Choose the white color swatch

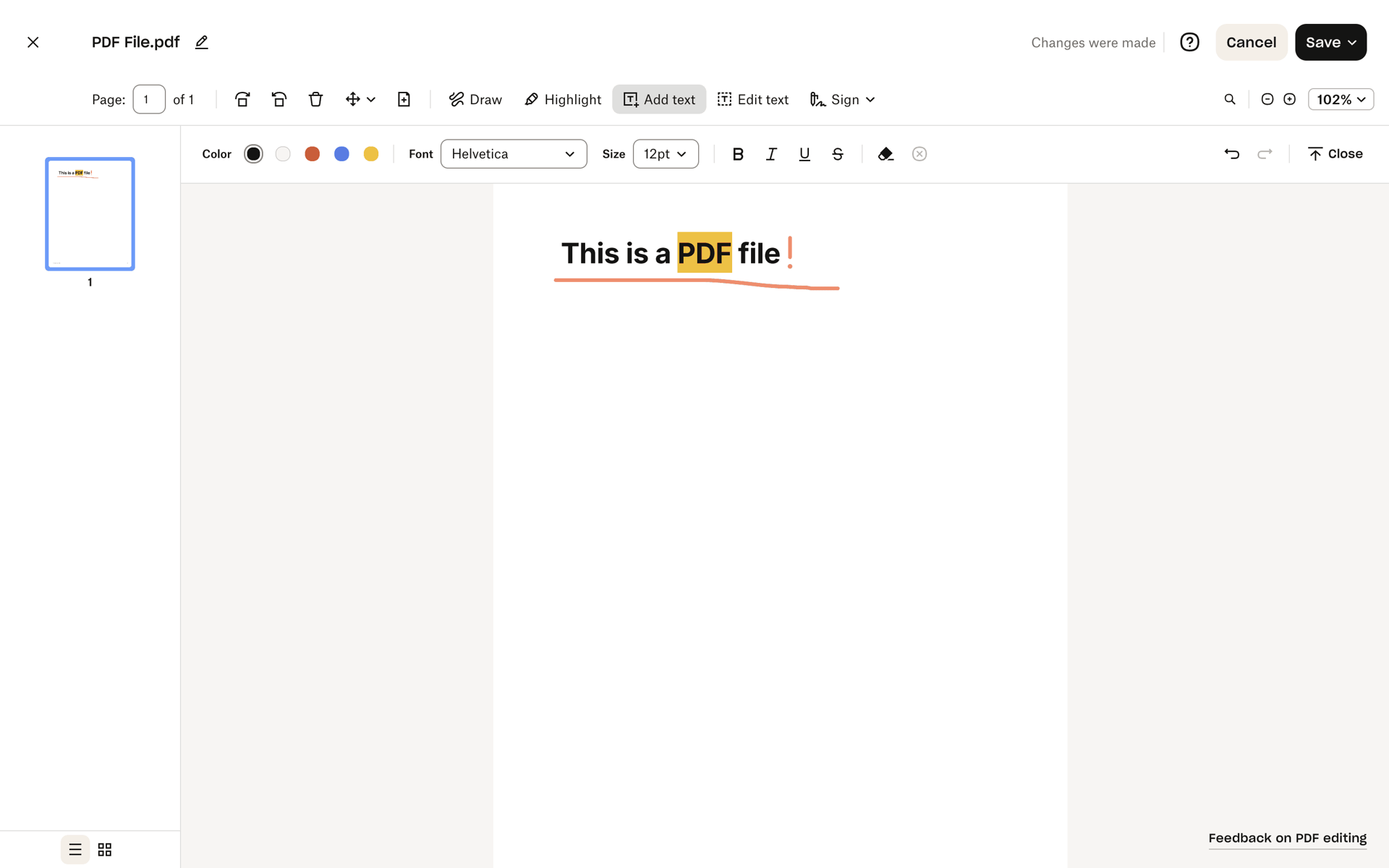click(x=283, y=153)
